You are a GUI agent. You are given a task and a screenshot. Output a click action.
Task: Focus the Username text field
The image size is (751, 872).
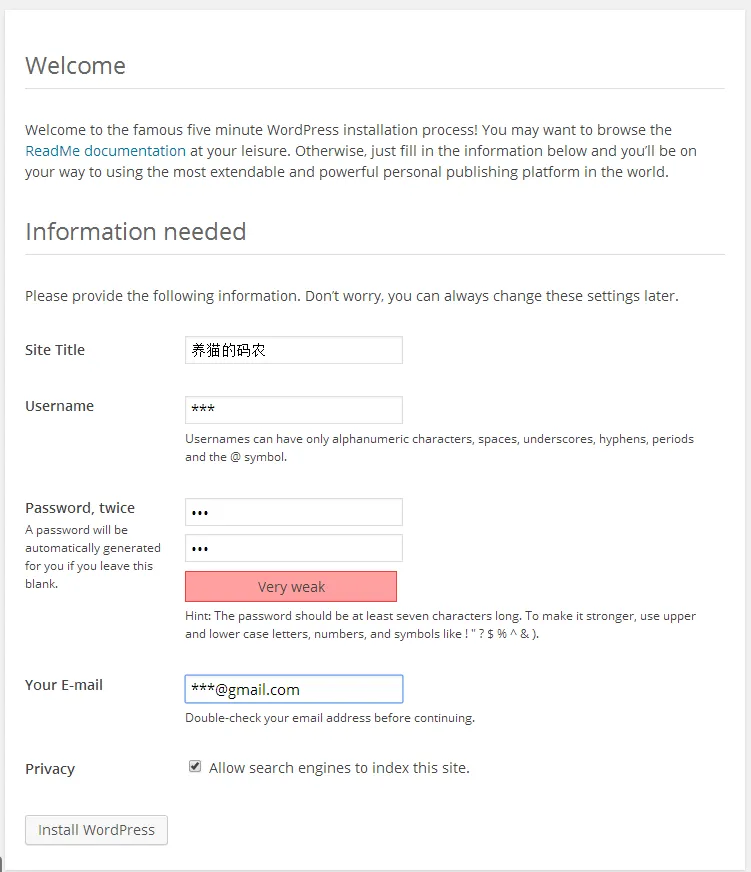coord(294,410)
